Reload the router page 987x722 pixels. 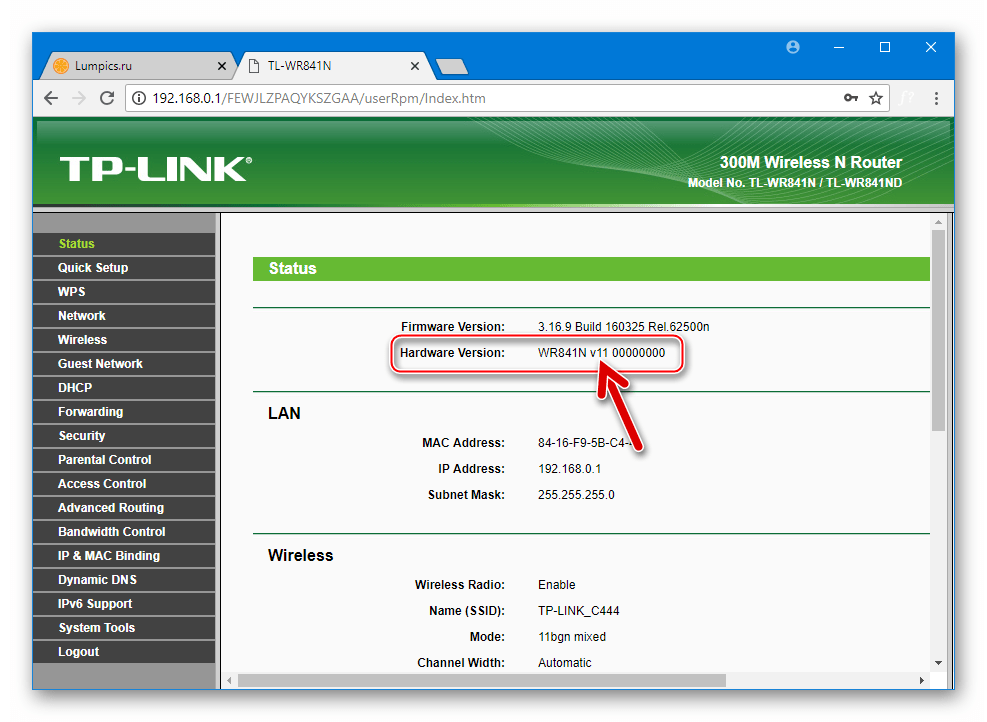tap(107, 98)
